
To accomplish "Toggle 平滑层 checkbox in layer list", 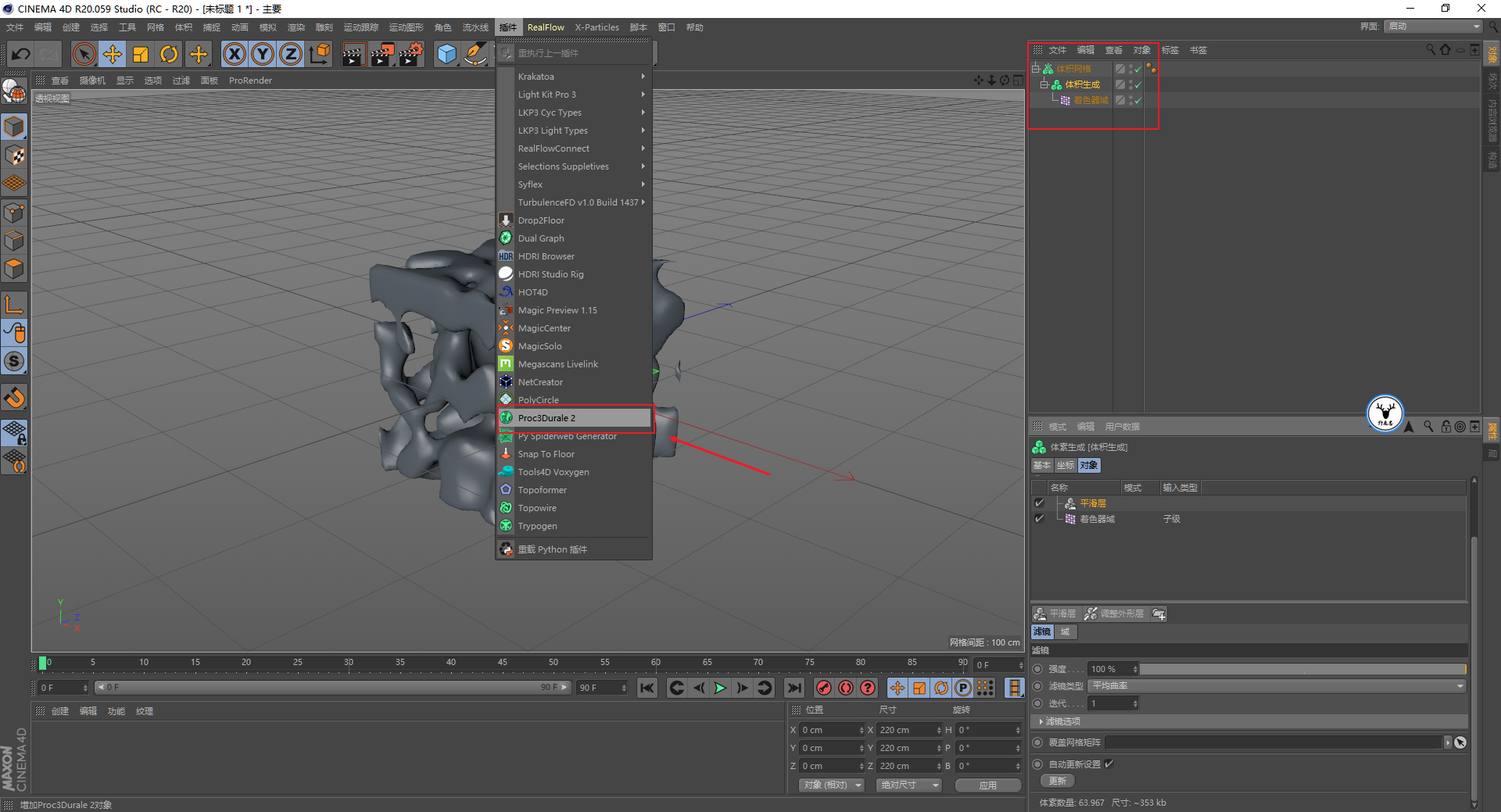I will pyautogui.click(x=1039, y=503).
